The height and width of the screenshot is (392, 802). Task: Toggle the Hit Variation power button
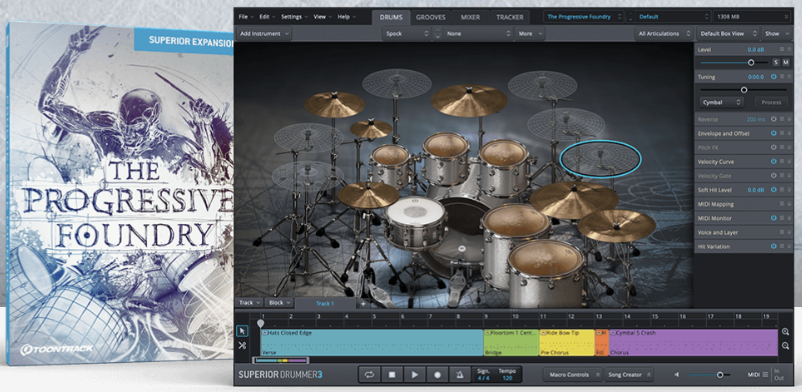pyautogui.click(x=773, y=247)
